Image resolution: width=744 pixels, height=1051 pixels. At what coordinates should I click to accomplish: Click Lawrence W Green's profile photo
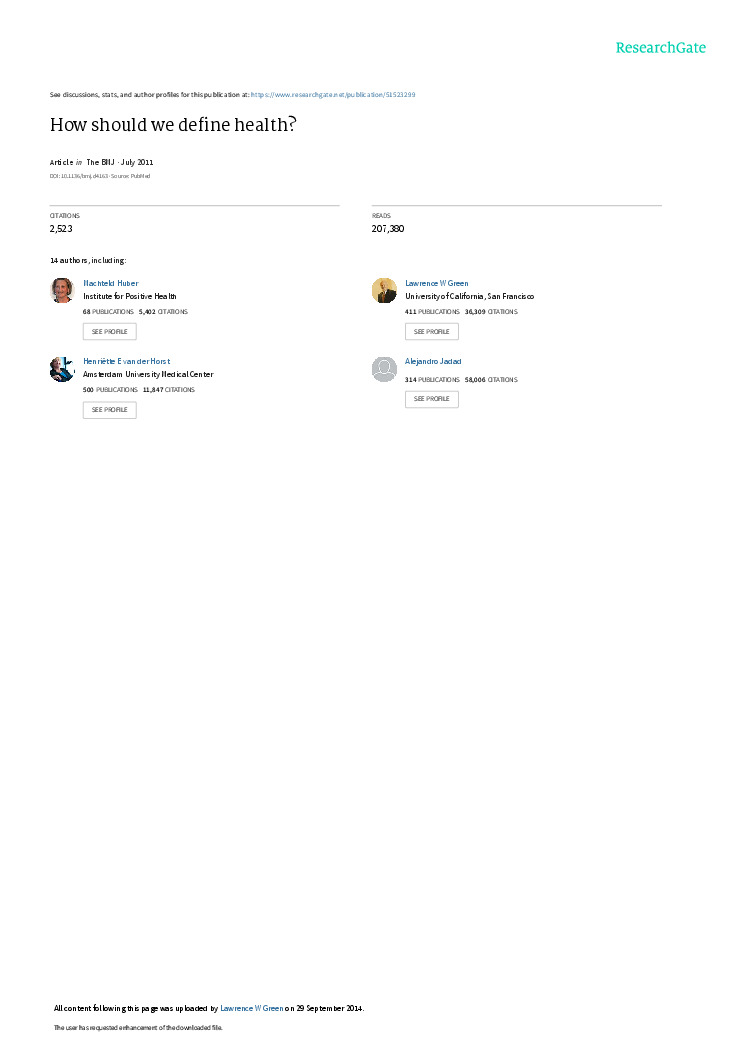click(384, 290)
